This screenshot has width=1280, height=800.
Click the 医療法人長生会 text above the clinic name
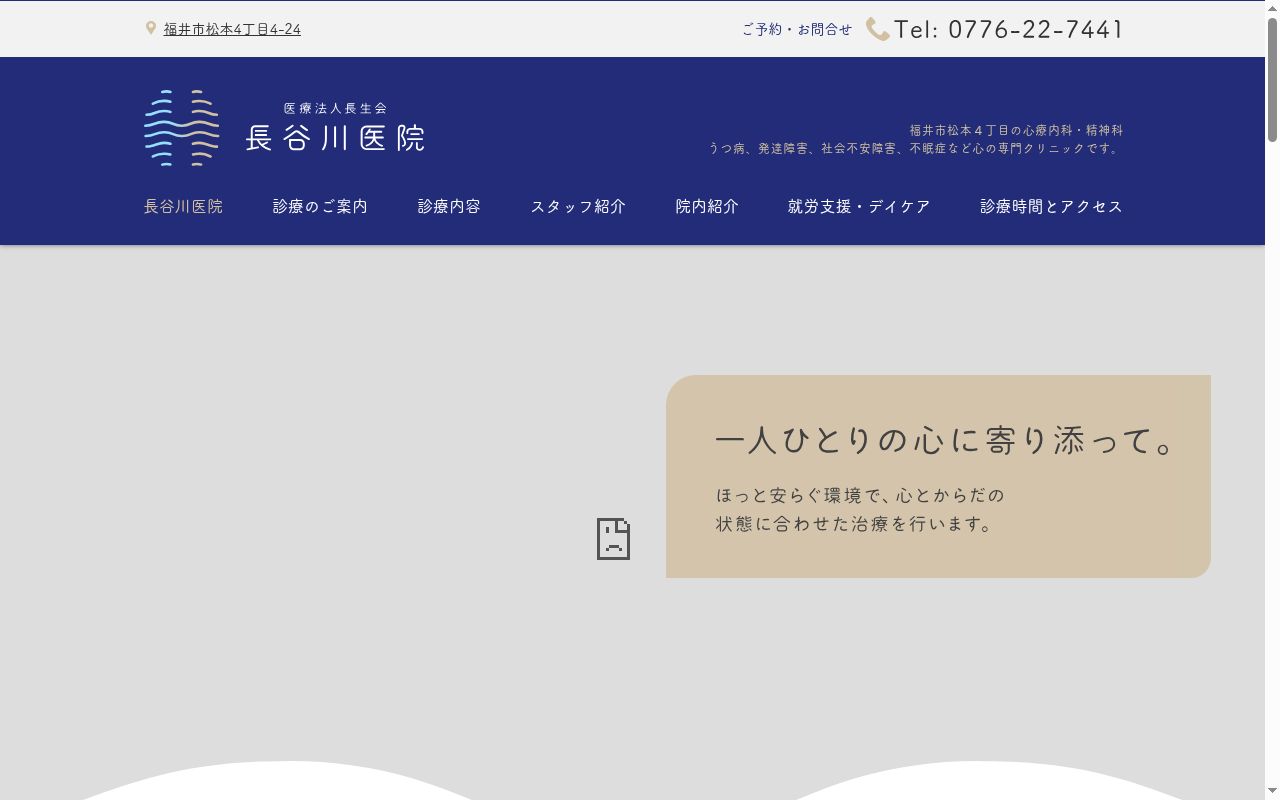335,108
